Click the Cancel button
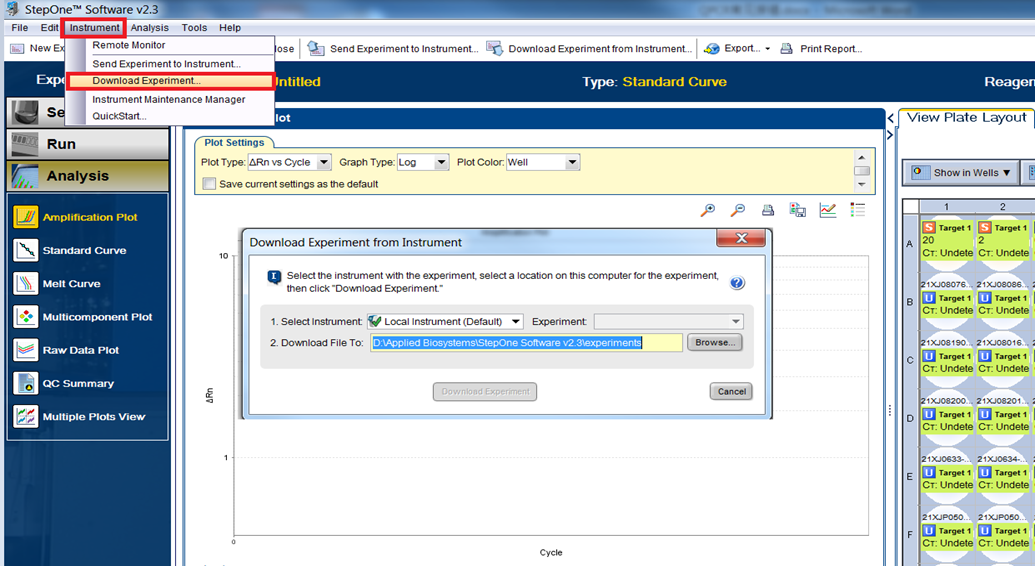The image size is (1035, 566). 731,392
